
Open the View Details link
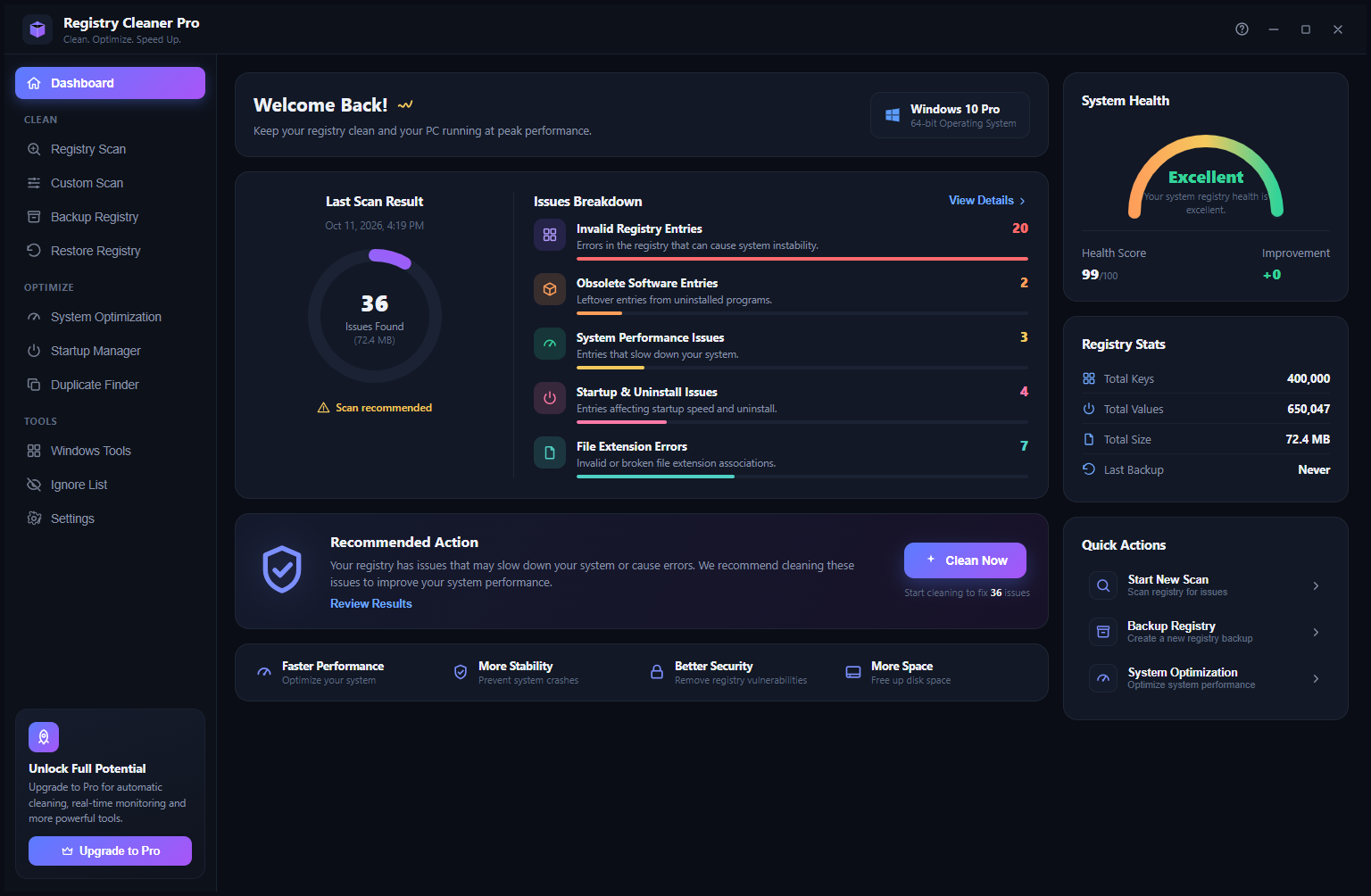[x=987, y=201]
